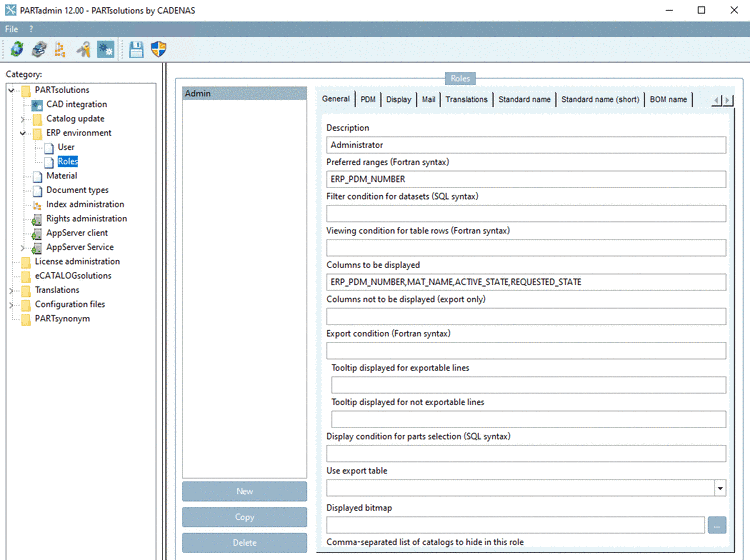Select eCATALOGsolutions in the tree
This screenshot has width=750, height=560.
coord(73,276)
